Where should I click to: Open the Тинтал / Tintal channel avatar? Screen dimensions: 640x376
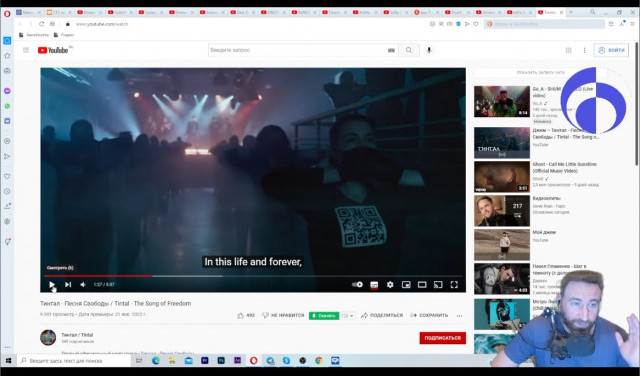click(x=48, y=338)
